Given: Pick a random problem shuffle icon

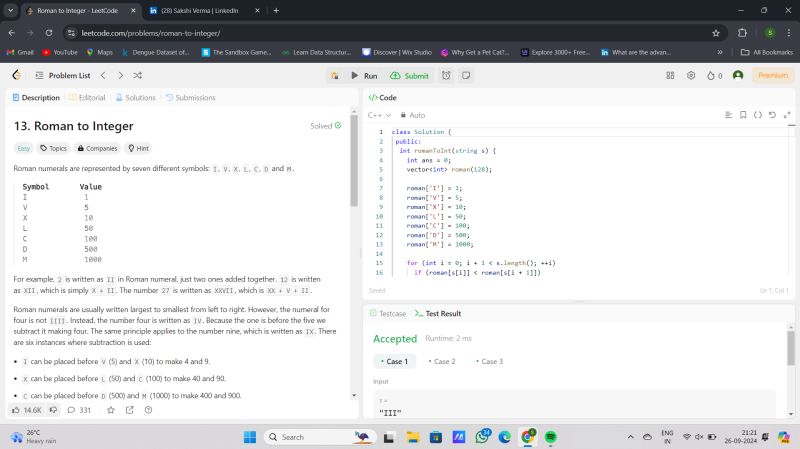Looking at the screenshot, I should tap(138, 76).
